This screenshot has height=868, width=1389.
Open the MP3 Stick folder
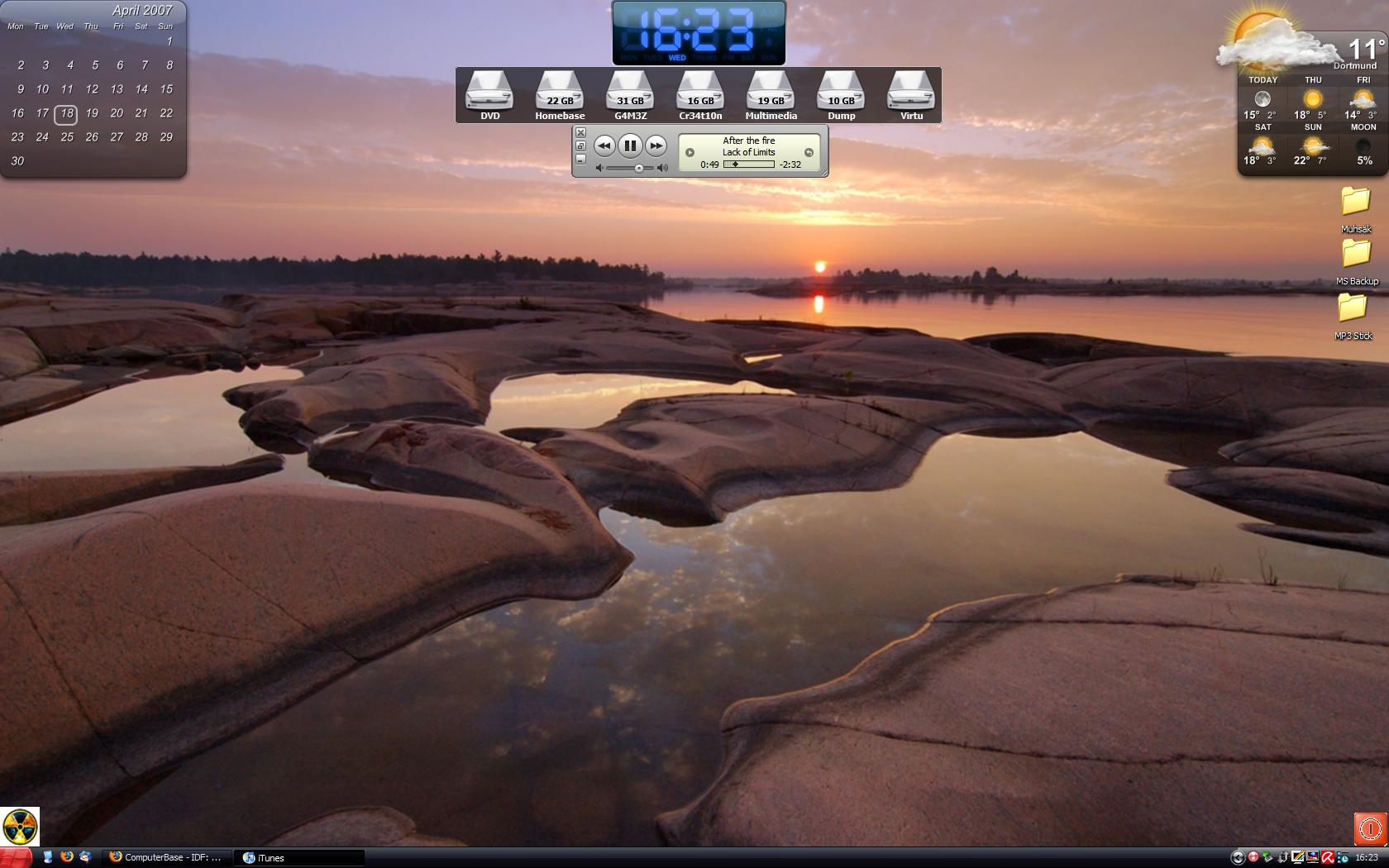(x=1353, y=317)
